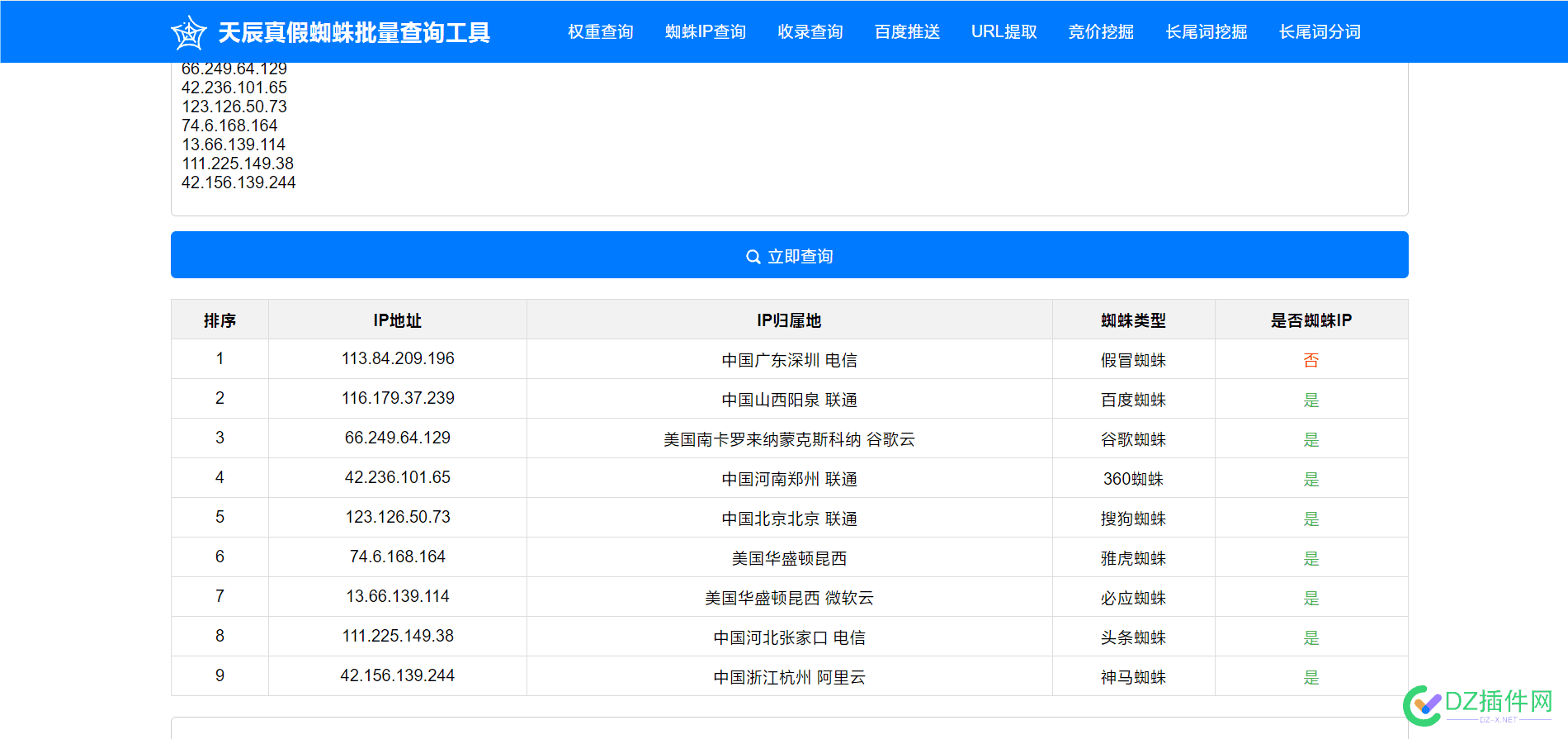This screenshot has width=1568, height=739.
Task: Open 竞价挖掘 navigation link
Action: pos(1101,31)
